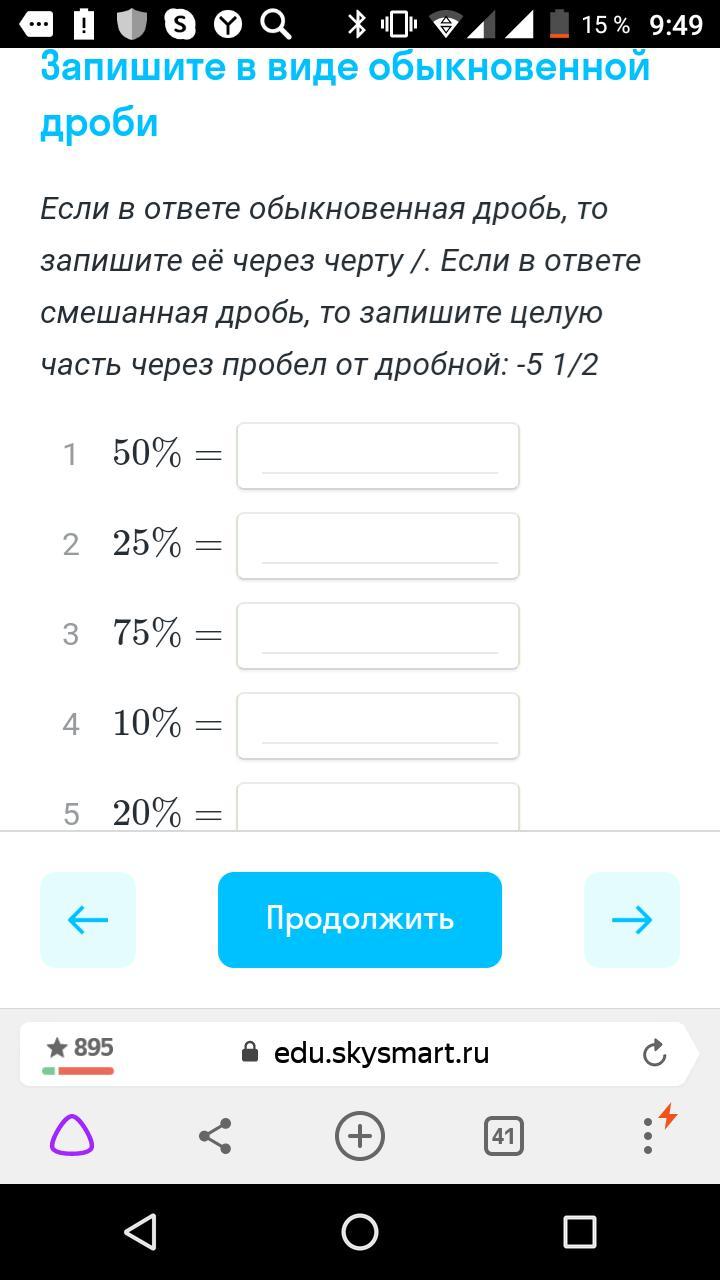Tap the right arrow next task button
The width and height of the screenshot is (720, 1280).
(x=631, y=920)
